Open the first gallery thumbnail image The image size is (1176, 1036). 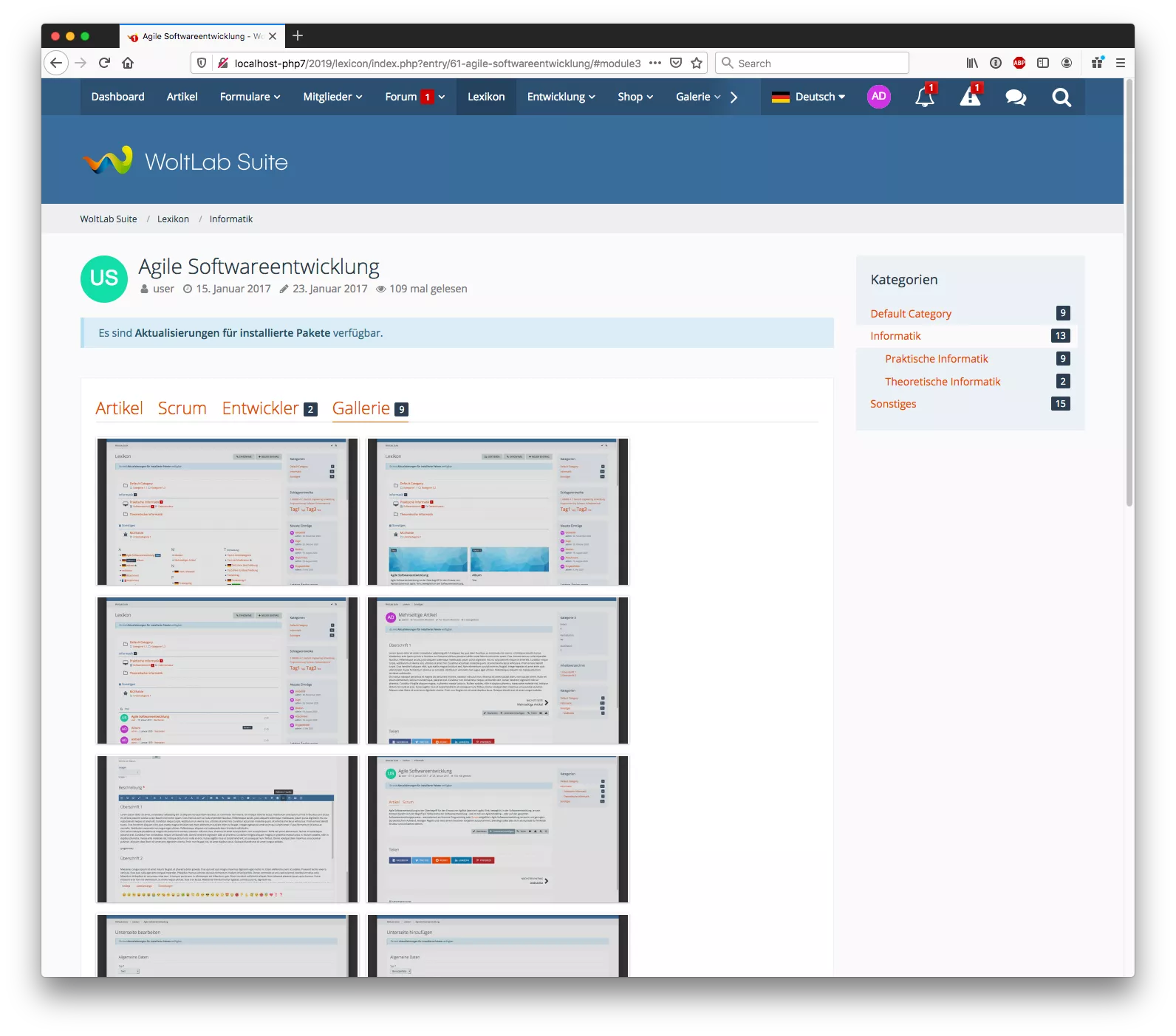pos(228,512)
